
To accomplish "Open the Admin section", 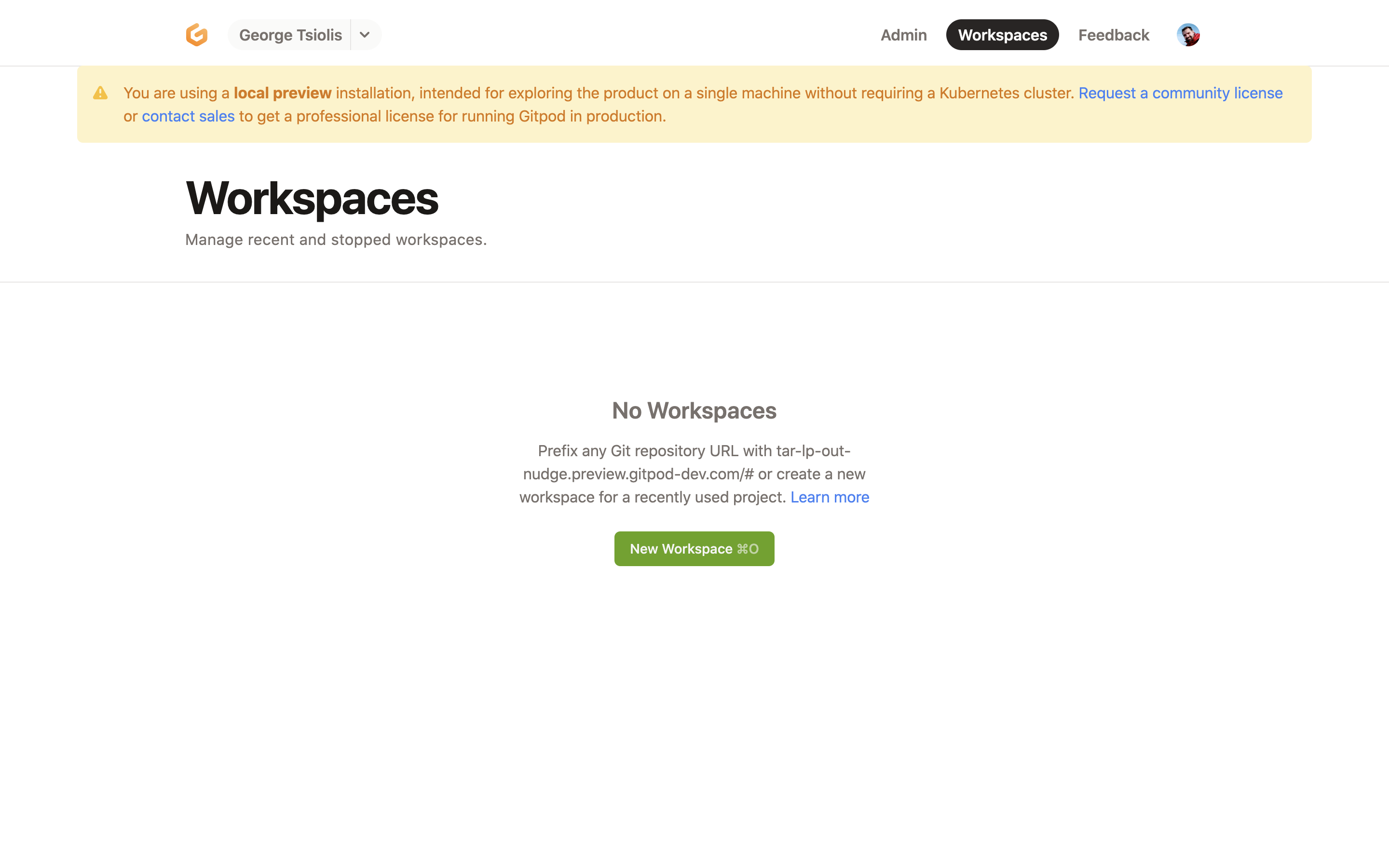I will click(903, 35).
